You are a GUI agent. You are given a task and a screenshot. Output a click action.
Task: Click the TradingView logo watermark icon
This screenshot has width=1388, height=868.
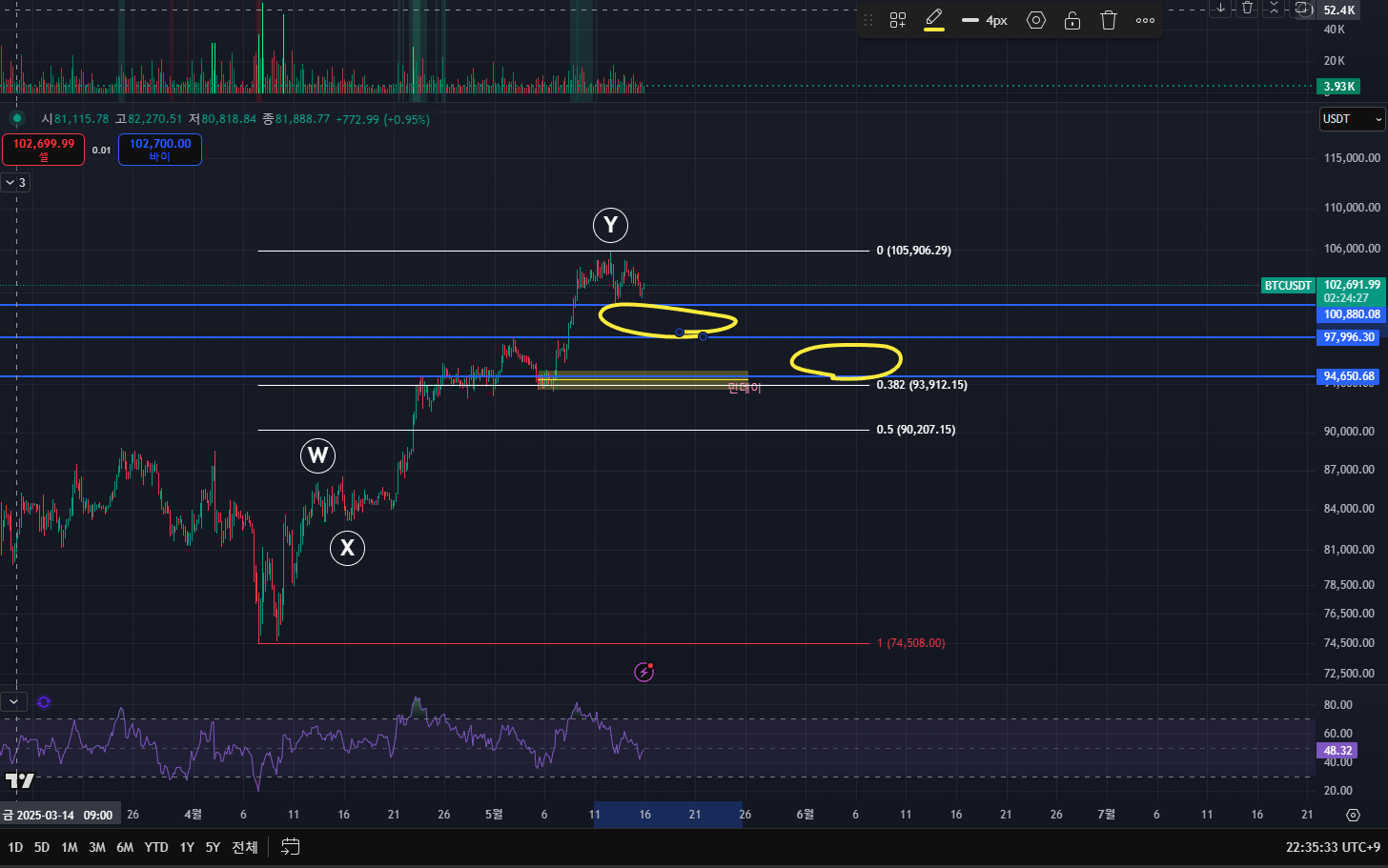coord(20,781)
